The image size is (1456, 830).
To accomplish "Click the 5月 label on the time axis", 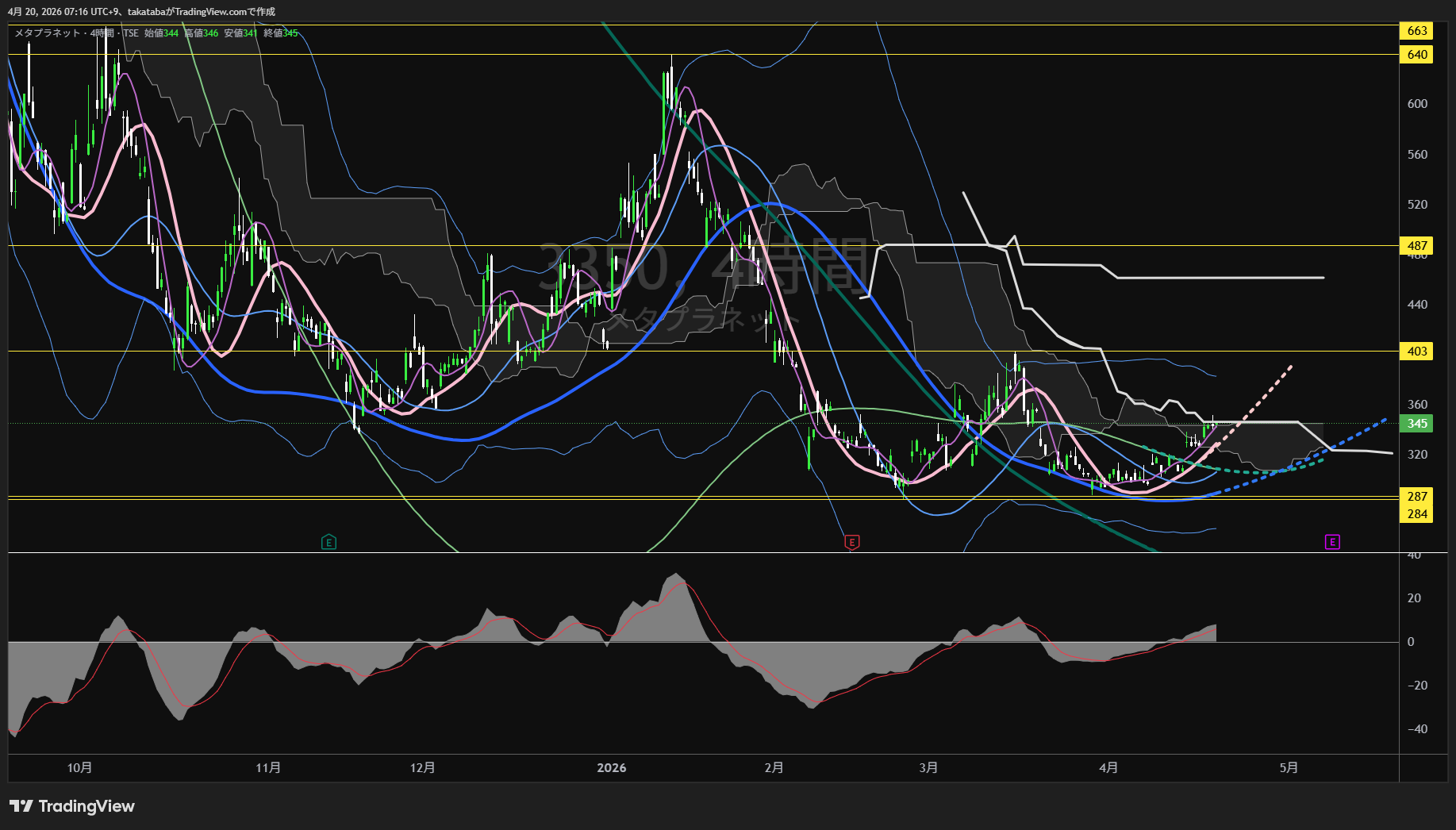I will tap(1289, 768).
